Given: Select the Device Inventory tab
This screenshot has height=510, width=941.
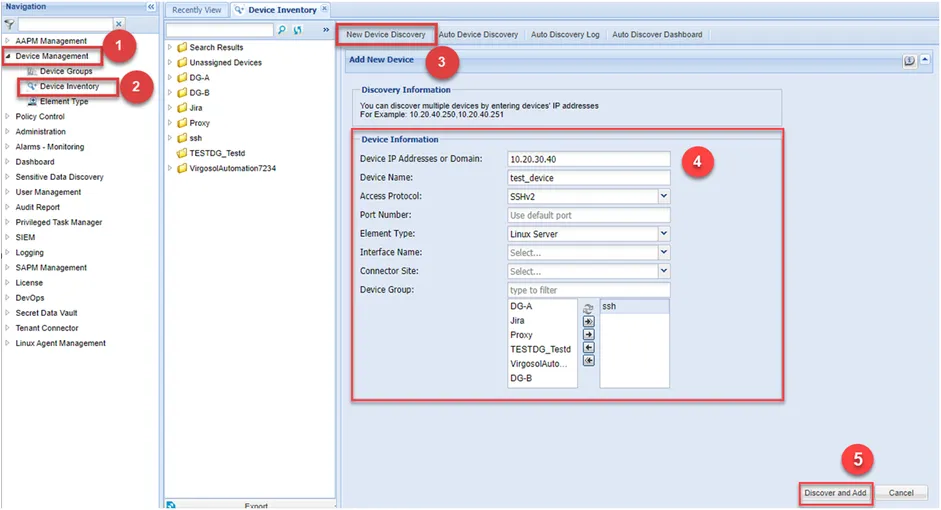Looking at the screenshot, I should [x=282, y=10].
